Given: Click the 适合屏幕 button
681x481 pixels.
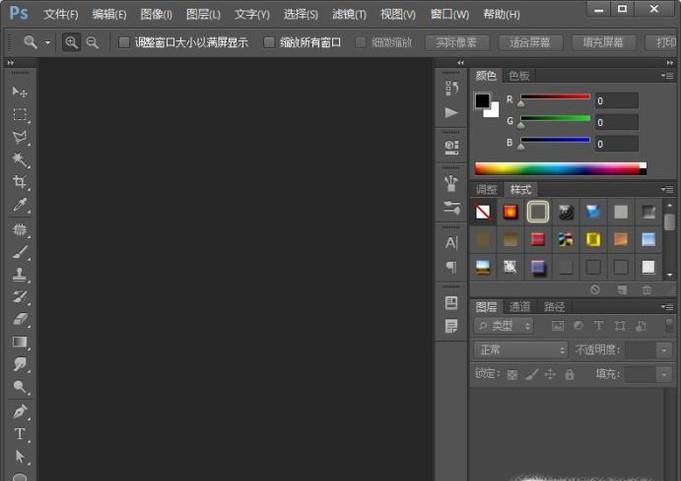Looking at the screenshot, I should coord(530,42).
